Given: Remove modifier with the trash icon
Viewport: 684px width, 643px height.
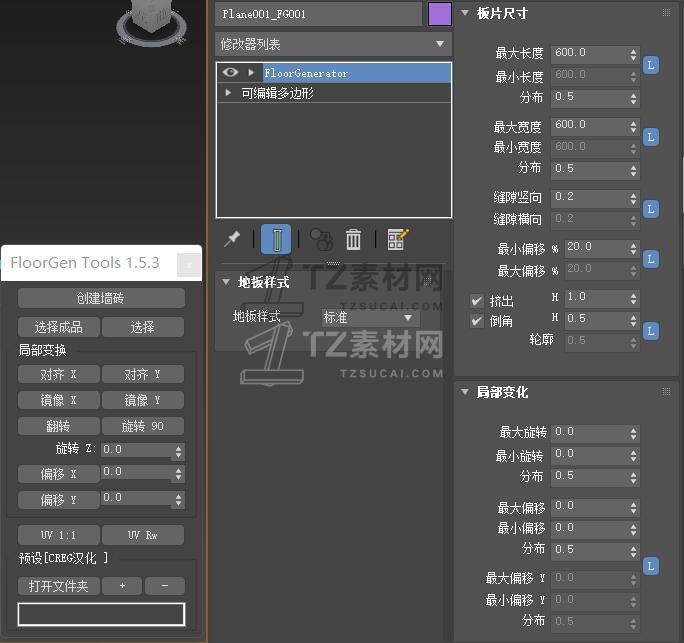Looking at the screenshot, I should [x=353, y=239].
